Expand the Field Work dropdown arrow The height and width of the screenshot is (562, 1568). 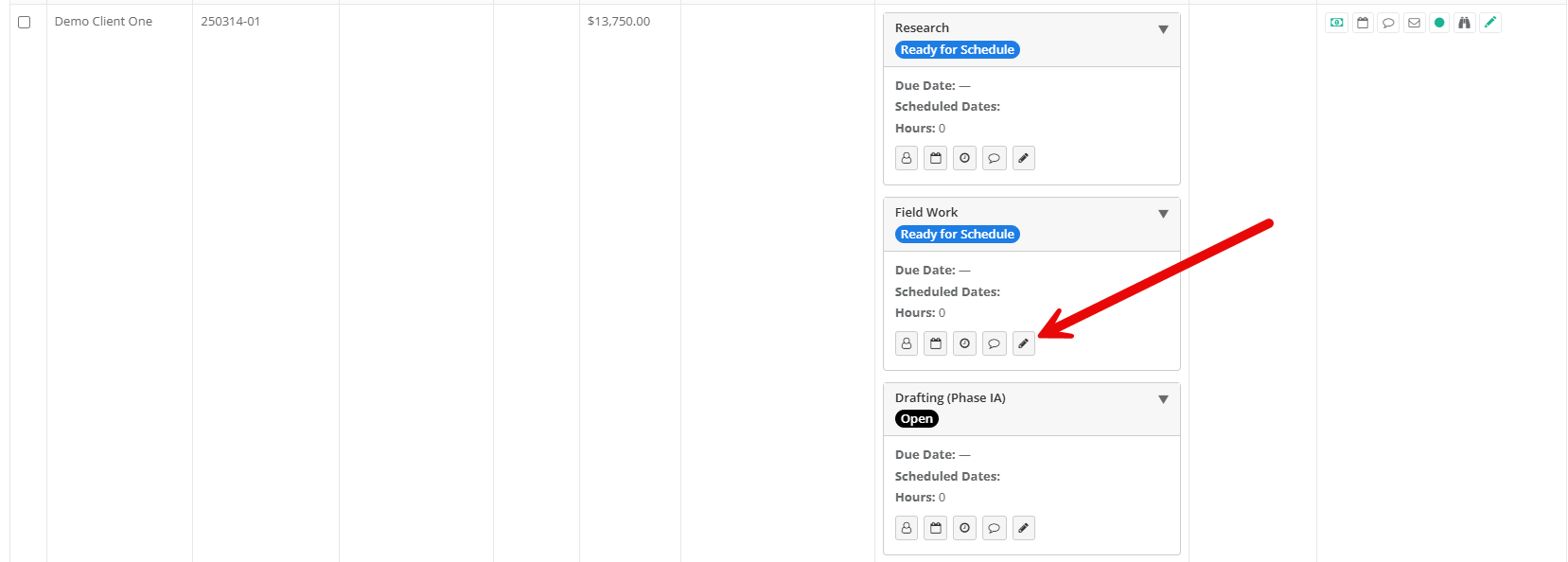pyautogui.click(x=1163, y=214)
